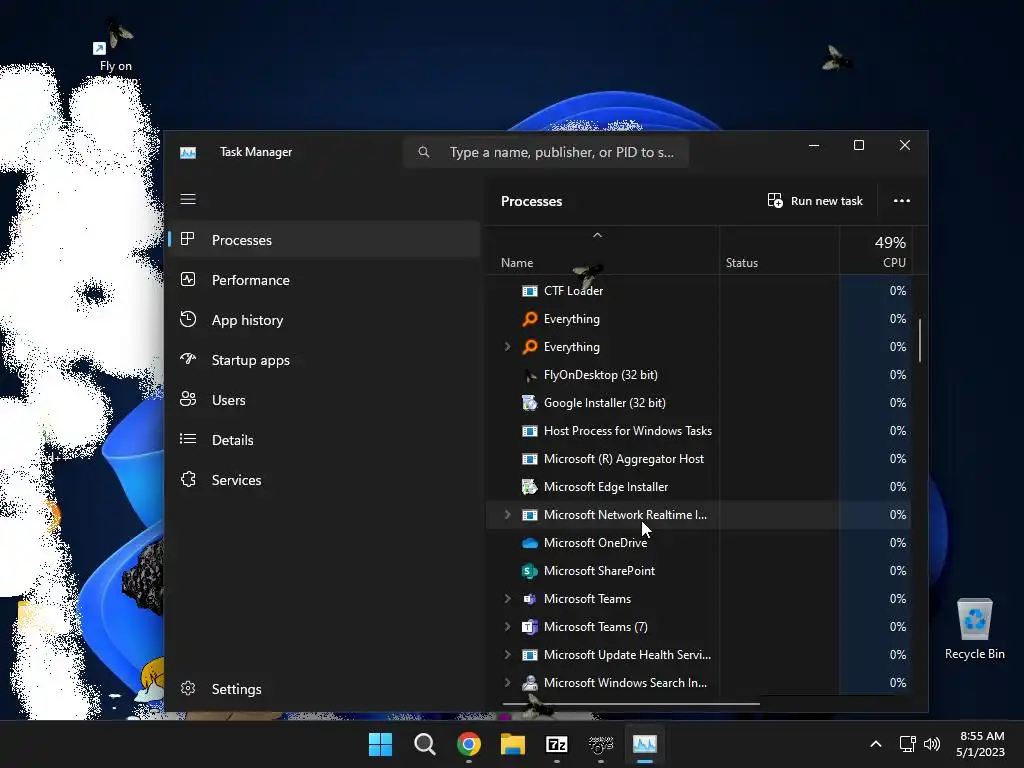Expand the Microsoft Teams (7) group
This screenshot has width=1024, height=768.
tap(507, 627)
